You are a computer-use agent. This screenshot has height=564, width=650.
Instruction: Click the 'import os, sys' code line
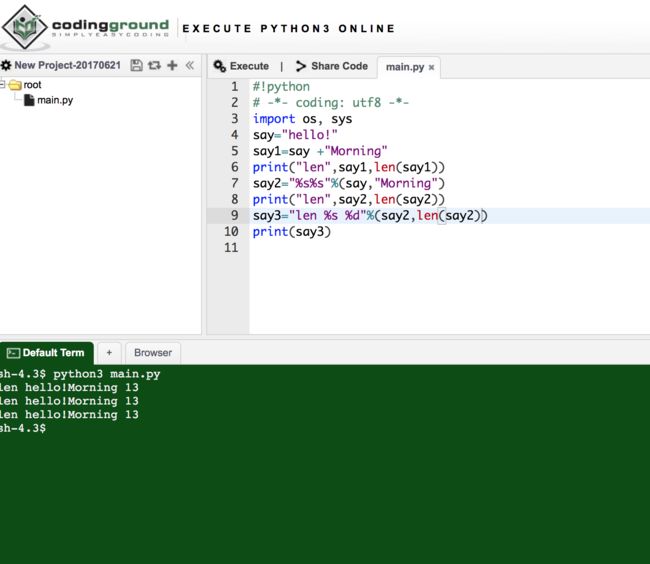(303, 119)
